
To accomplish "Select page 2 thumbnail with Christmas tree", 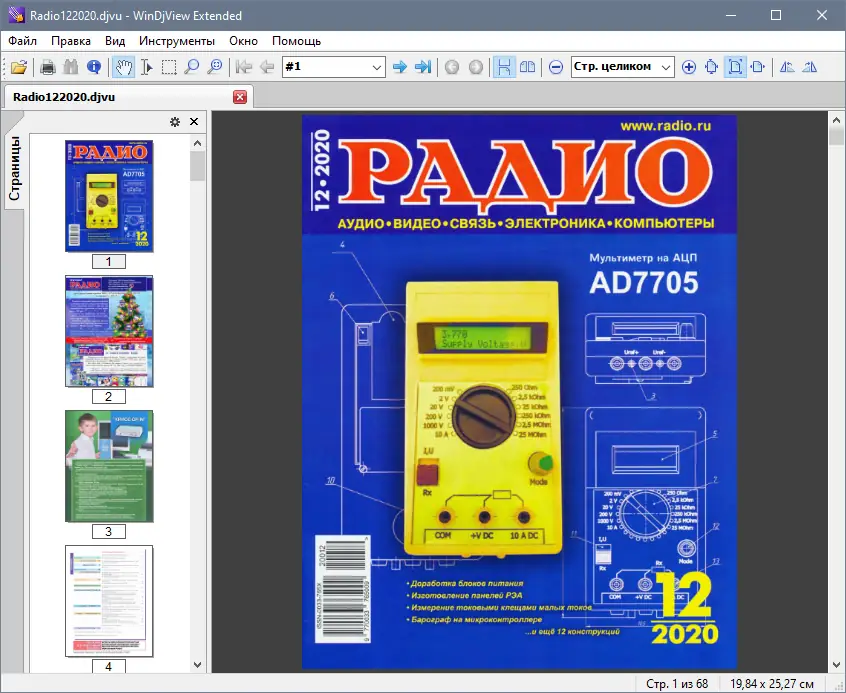I will click(109, 331).
